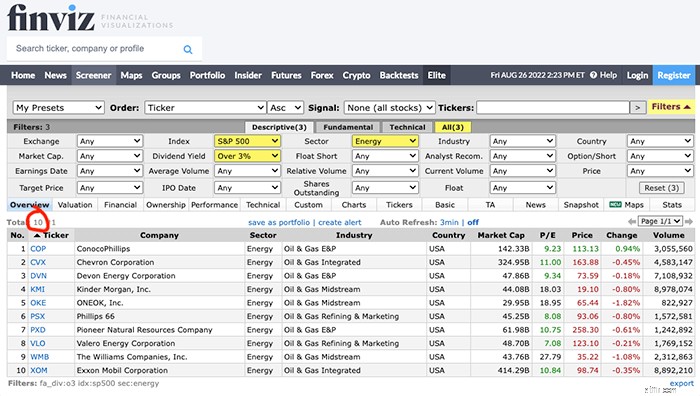Open the News menu item
The width and height of the screenshot is (700, 396).
tap(55, 75)
